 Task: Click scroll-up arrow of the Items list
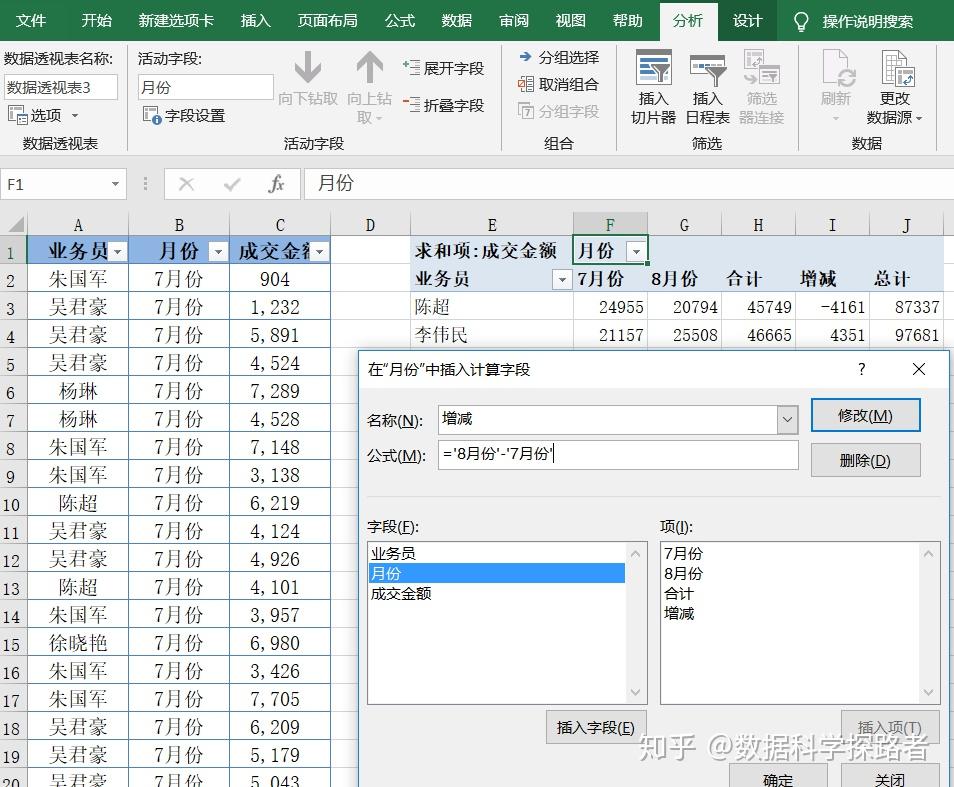(x=928, y=553)
